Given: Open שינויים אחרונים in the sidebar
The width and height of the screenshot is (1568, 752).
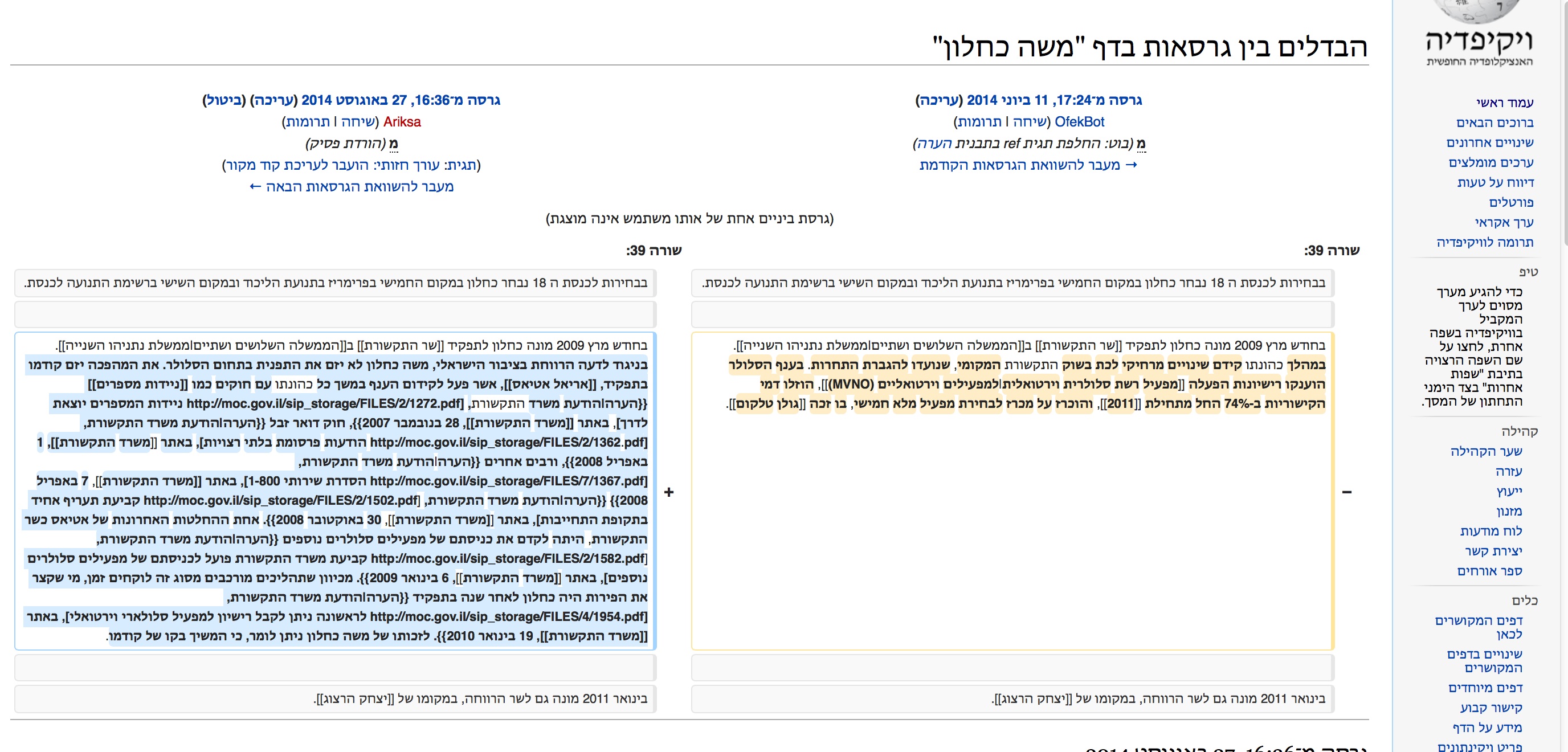Looking at the screenshot, I should coord(1489,142).
